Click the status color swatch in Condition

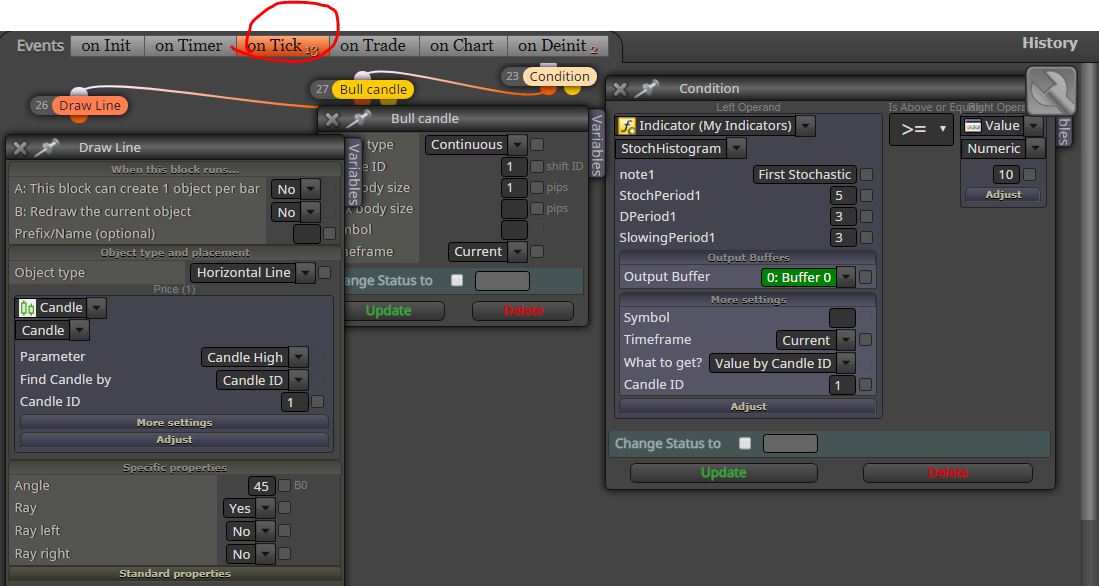pos(790,443)
